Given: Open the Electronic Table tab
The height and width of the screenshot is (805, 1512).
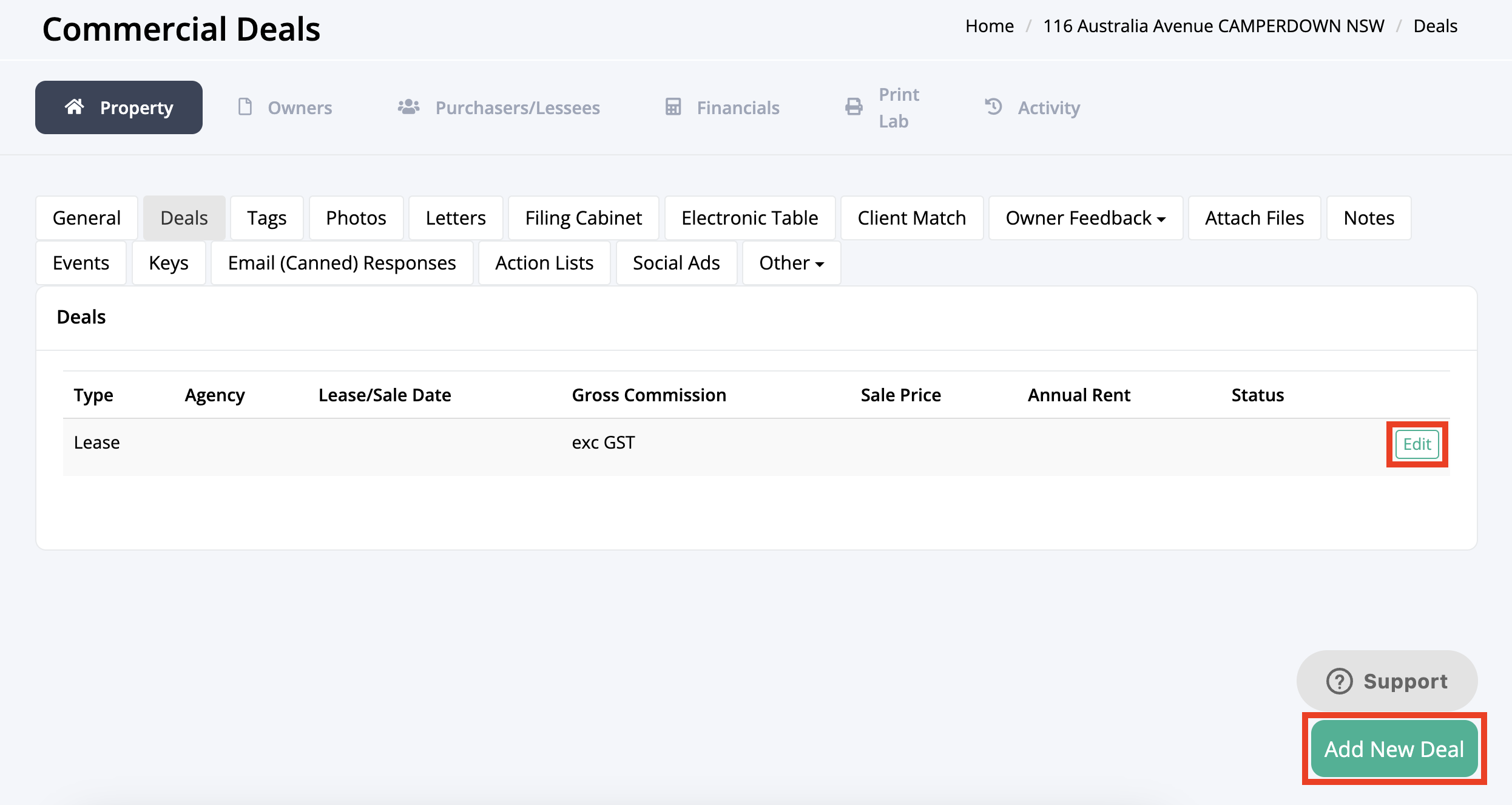Looking at the screenshot, I should (x=750, y=218).
